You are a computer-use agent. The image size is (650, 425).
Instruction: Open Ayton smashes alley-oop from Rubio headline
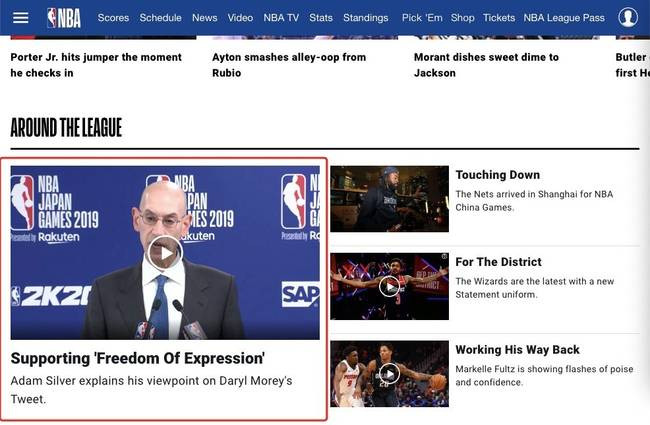point(289,65)
